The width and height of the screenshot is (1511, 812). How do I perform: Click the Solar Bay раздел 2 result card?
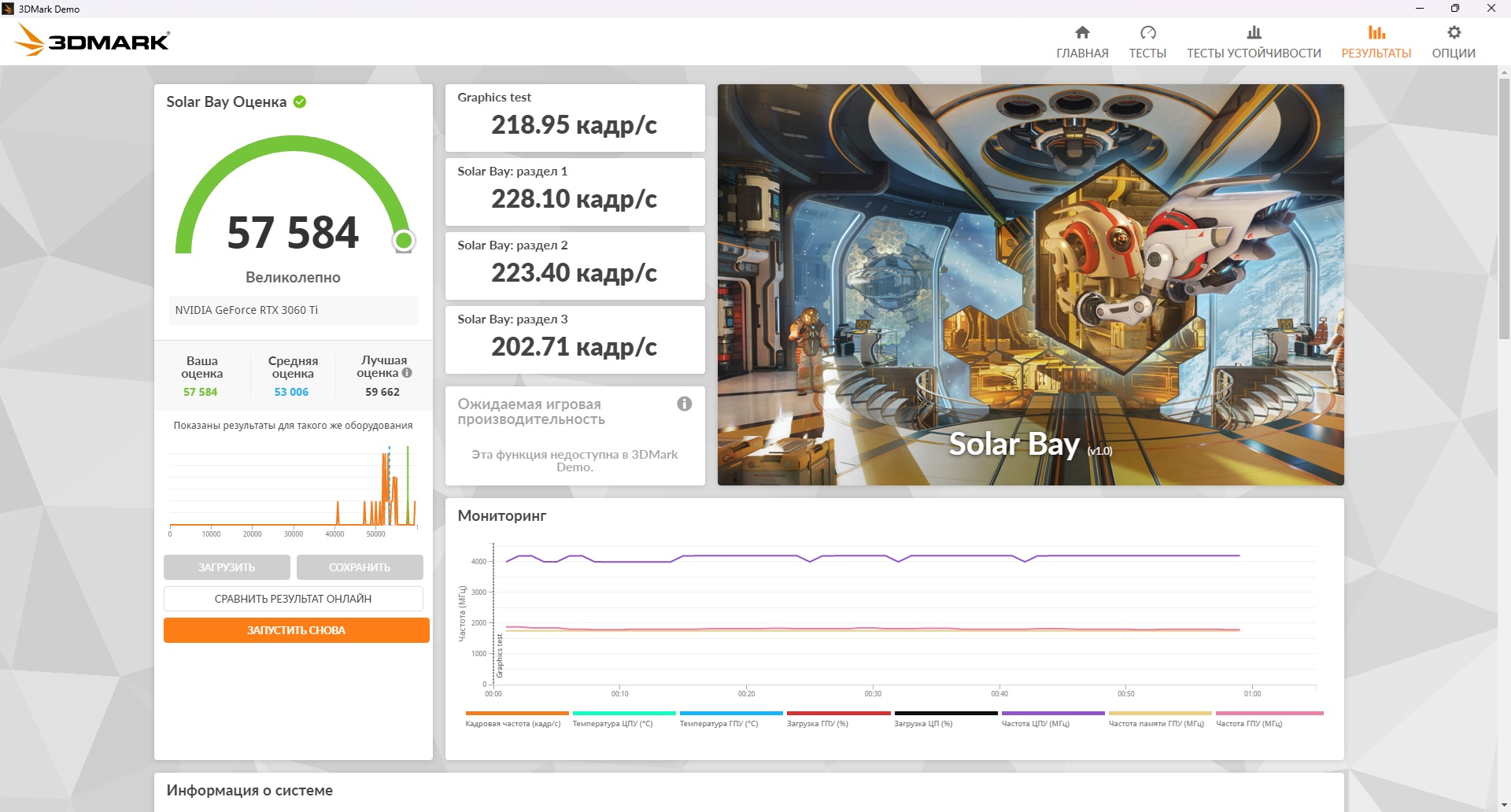(x=575, y=266)
